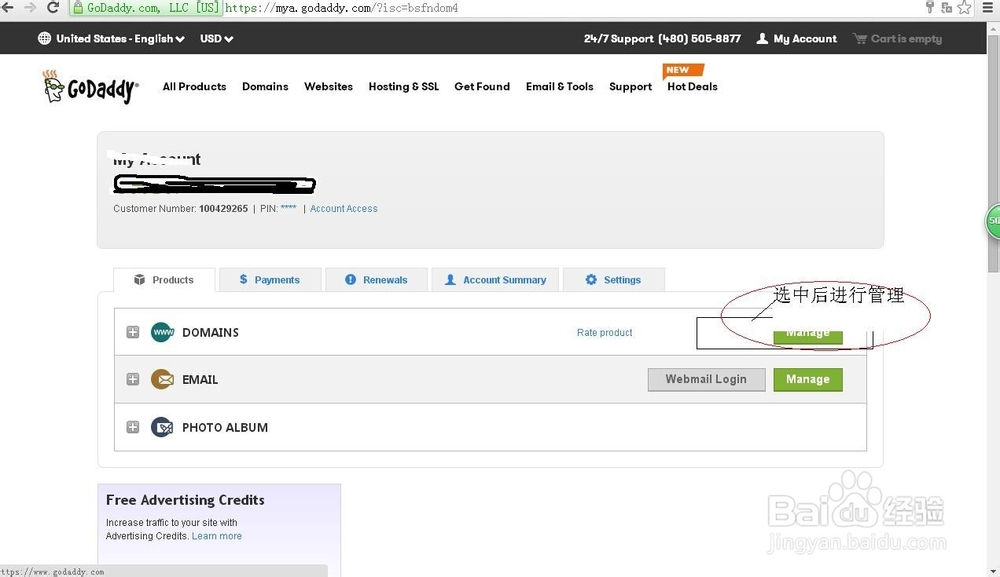Open United States - English language dropdown
The height and width of the screenshot is (577, 1000).
point(120,38)
